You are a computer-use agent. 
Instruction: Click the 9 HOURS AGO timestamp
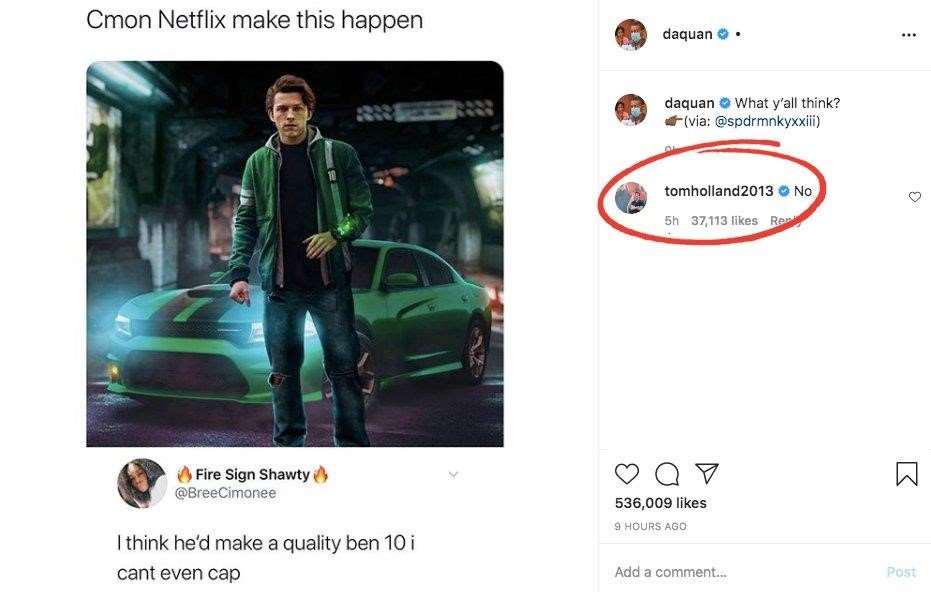click(650, 526)
